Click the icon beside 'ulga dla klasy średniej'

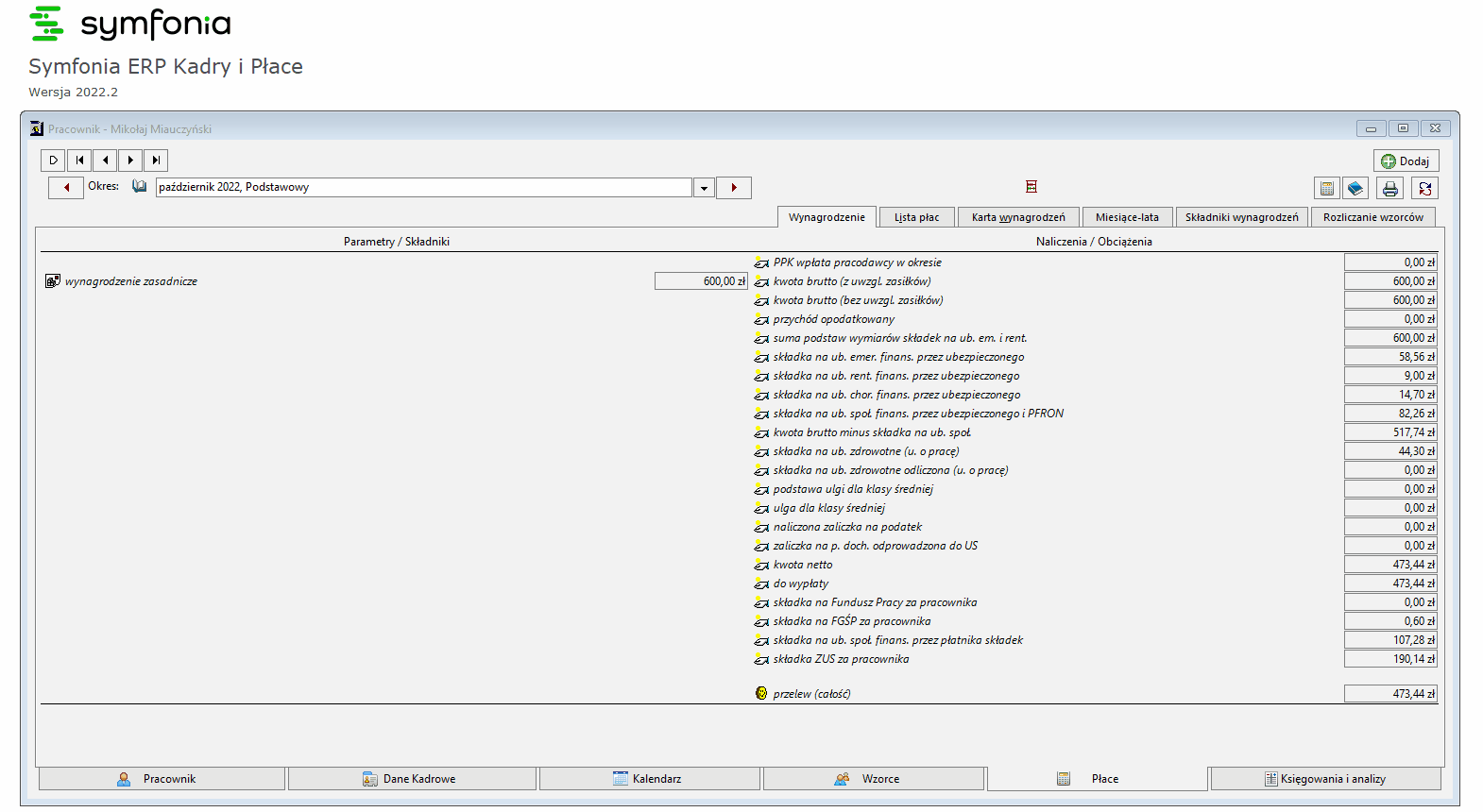click(761, 508)
